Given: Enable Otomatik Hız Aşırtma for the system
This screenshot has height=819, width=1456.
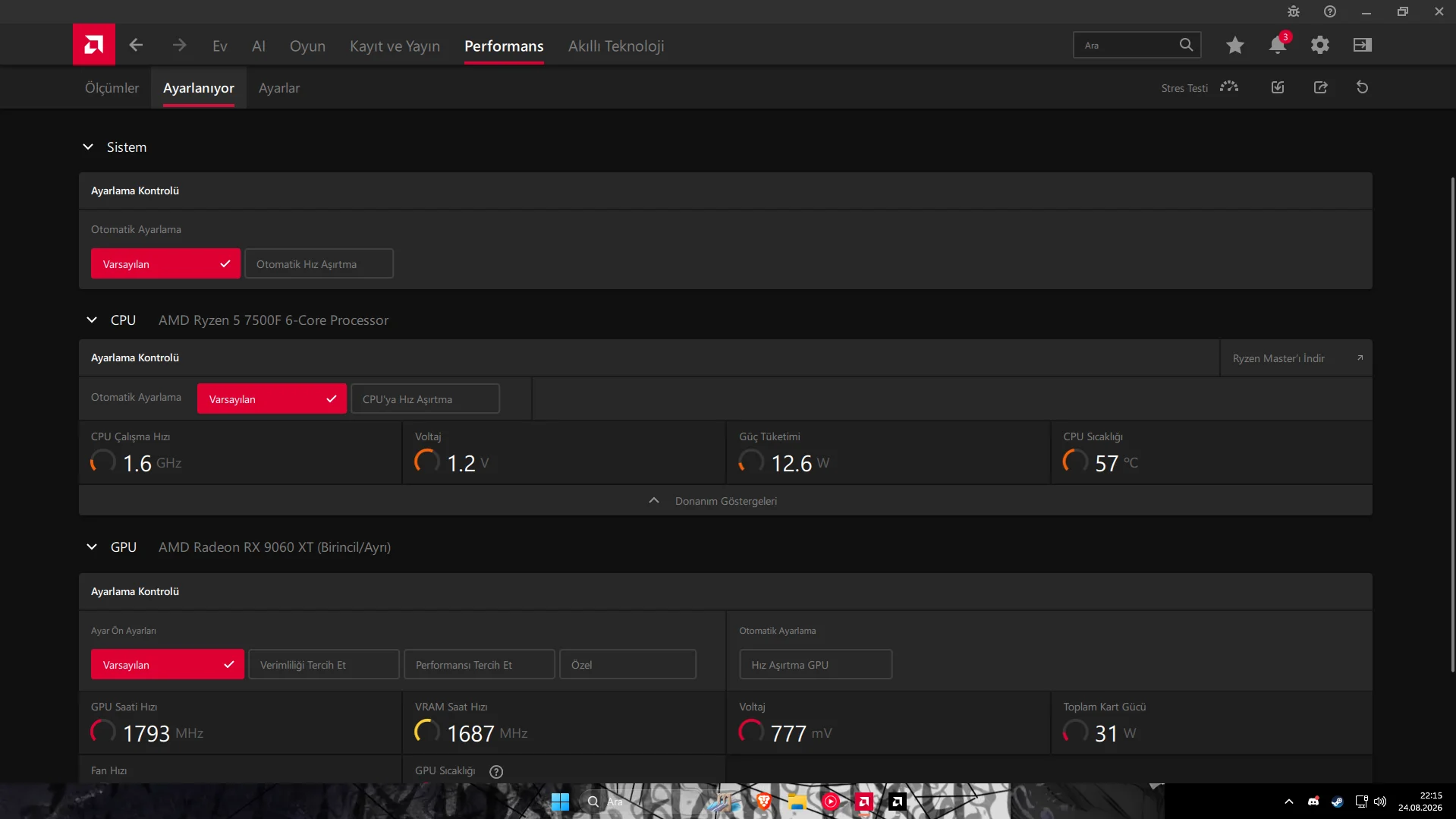Looking at the screenshot, I should [x=319, y=263].
